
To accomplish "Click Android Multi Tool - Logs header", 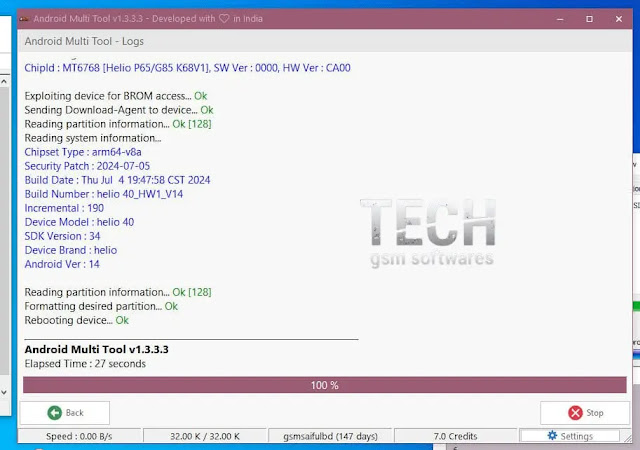I will tap(84, 41).
